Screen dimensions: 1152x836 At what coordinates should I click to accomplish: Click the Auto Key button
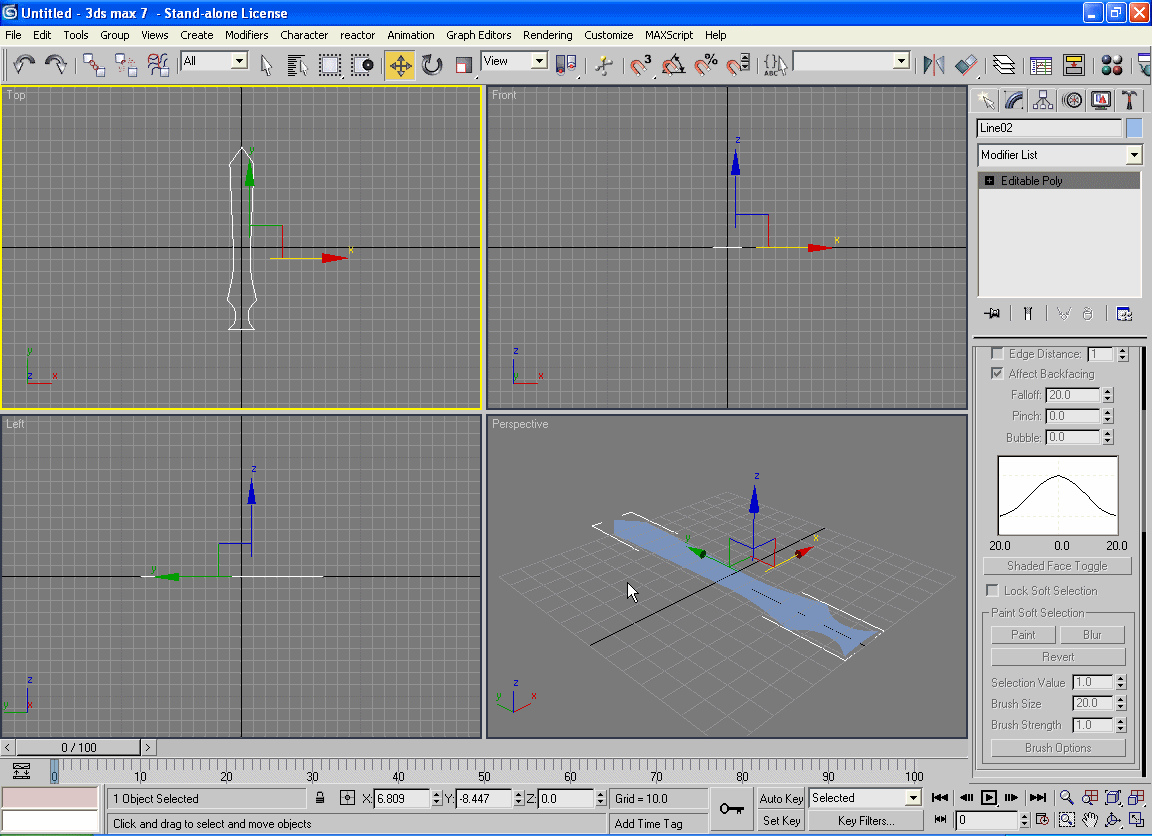pos(781,799)
